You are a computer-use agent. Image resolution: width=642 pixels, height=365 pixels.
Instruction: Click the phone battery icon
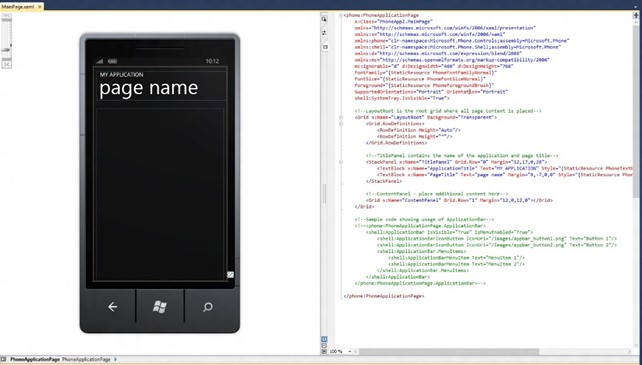(113, 61)
